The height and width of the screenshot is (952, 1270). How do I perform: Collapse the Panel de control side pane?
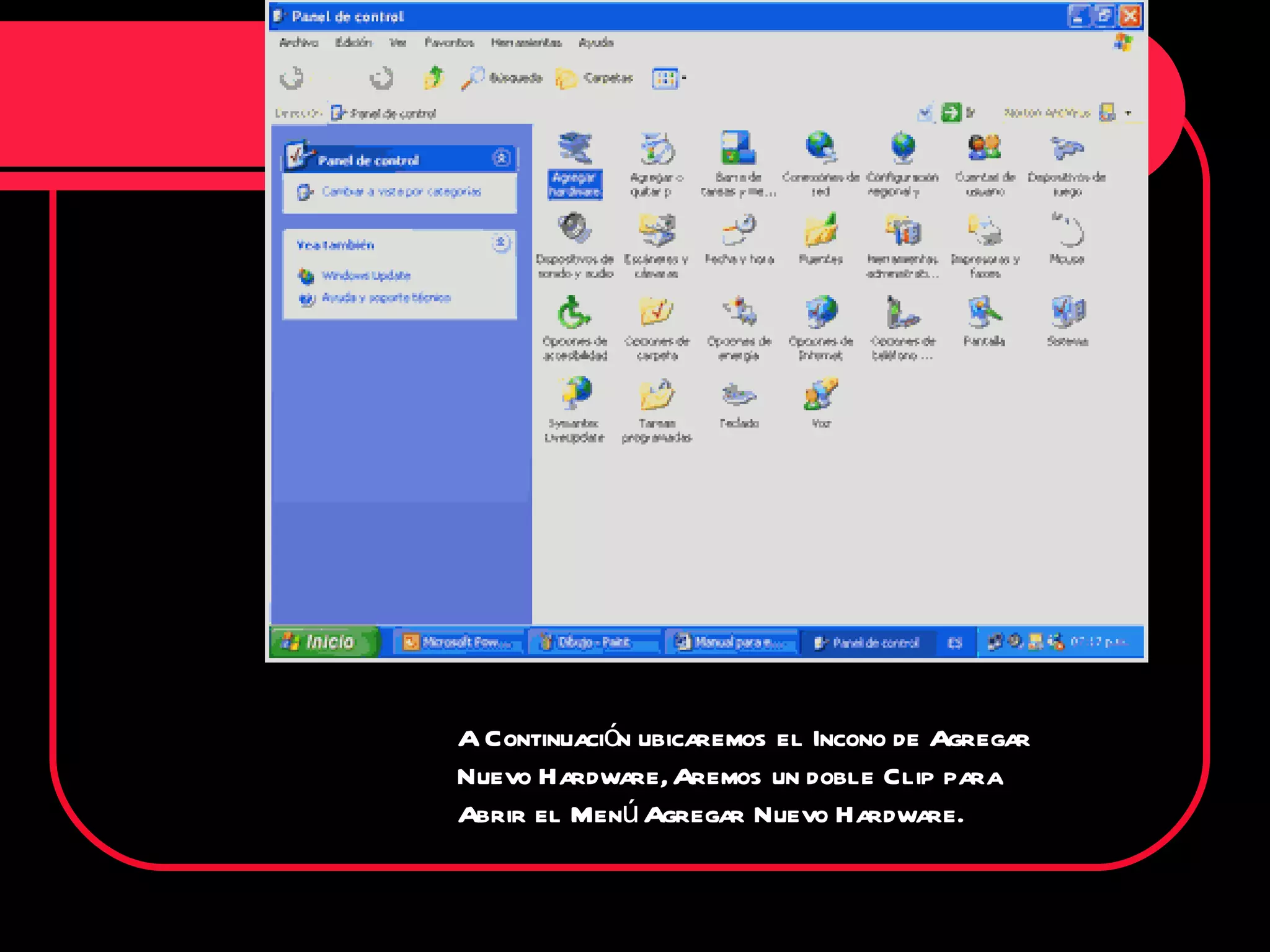501,158
